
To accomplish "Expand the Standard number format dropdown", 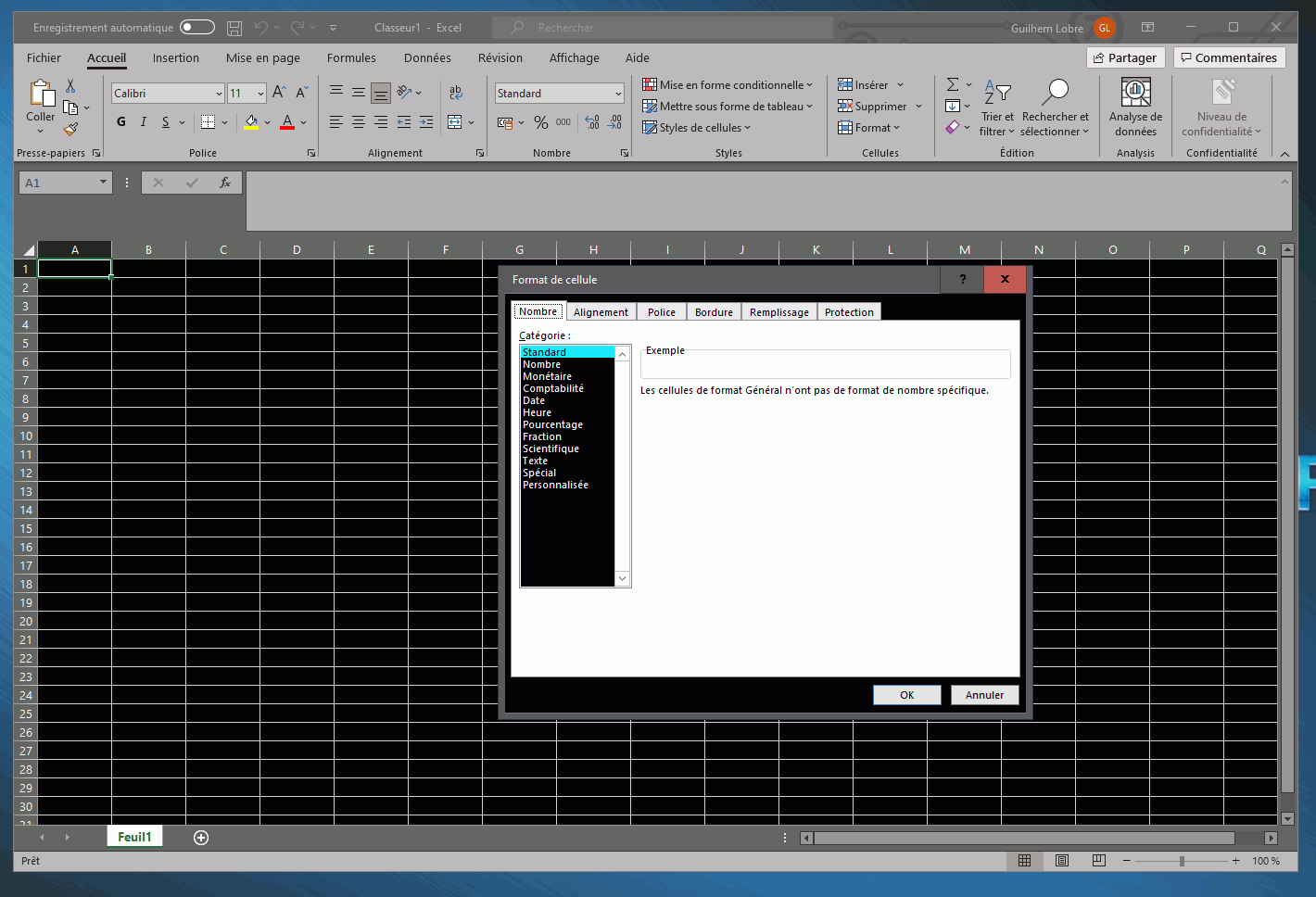I will (618, 94).
